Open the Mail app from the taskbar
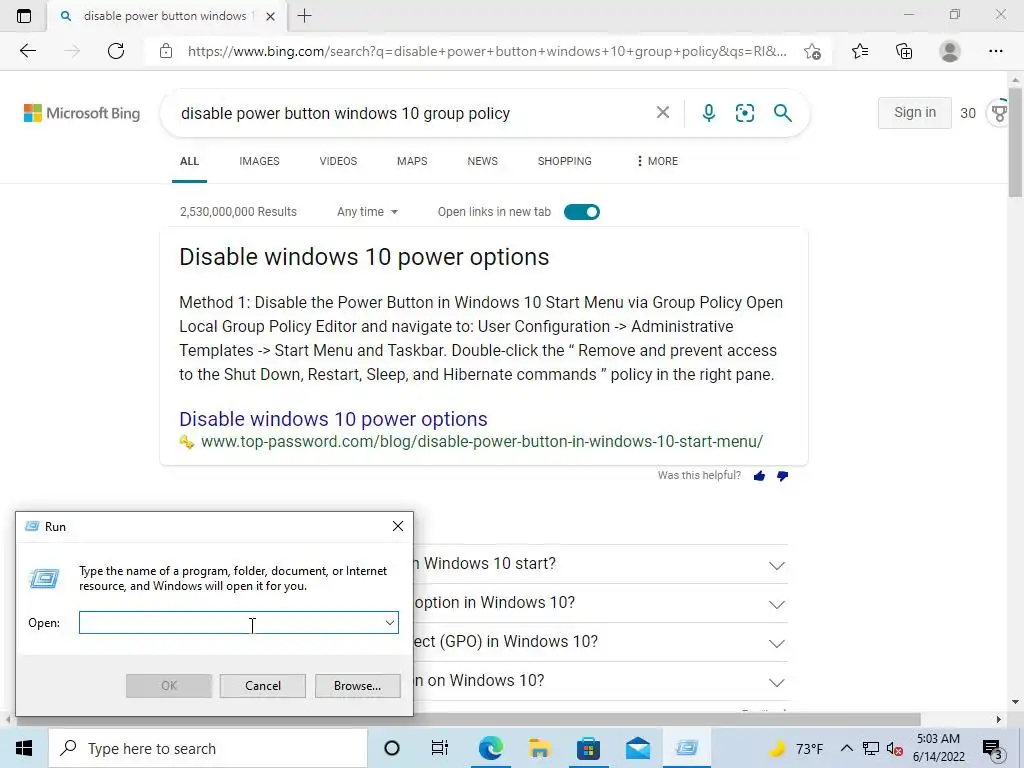 coord(637,748)
